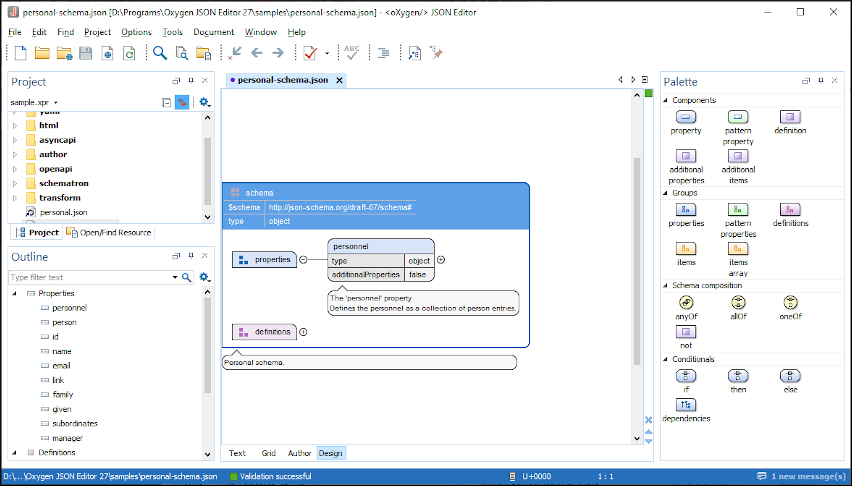Click the Validate checkmark toolbar icon
The height and width of the screenshot is (486, 852).
[x=310, y=53]
